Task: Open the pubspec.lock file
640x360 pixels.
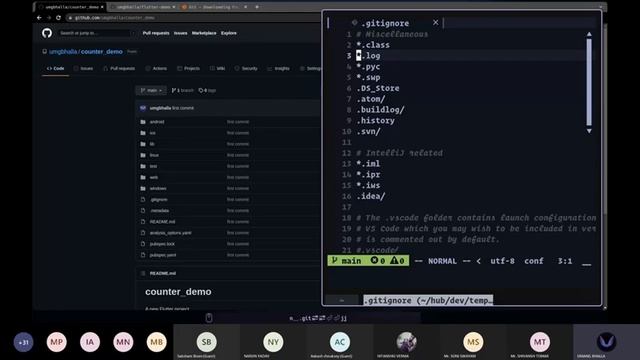Action: click(x=162, y=244)
